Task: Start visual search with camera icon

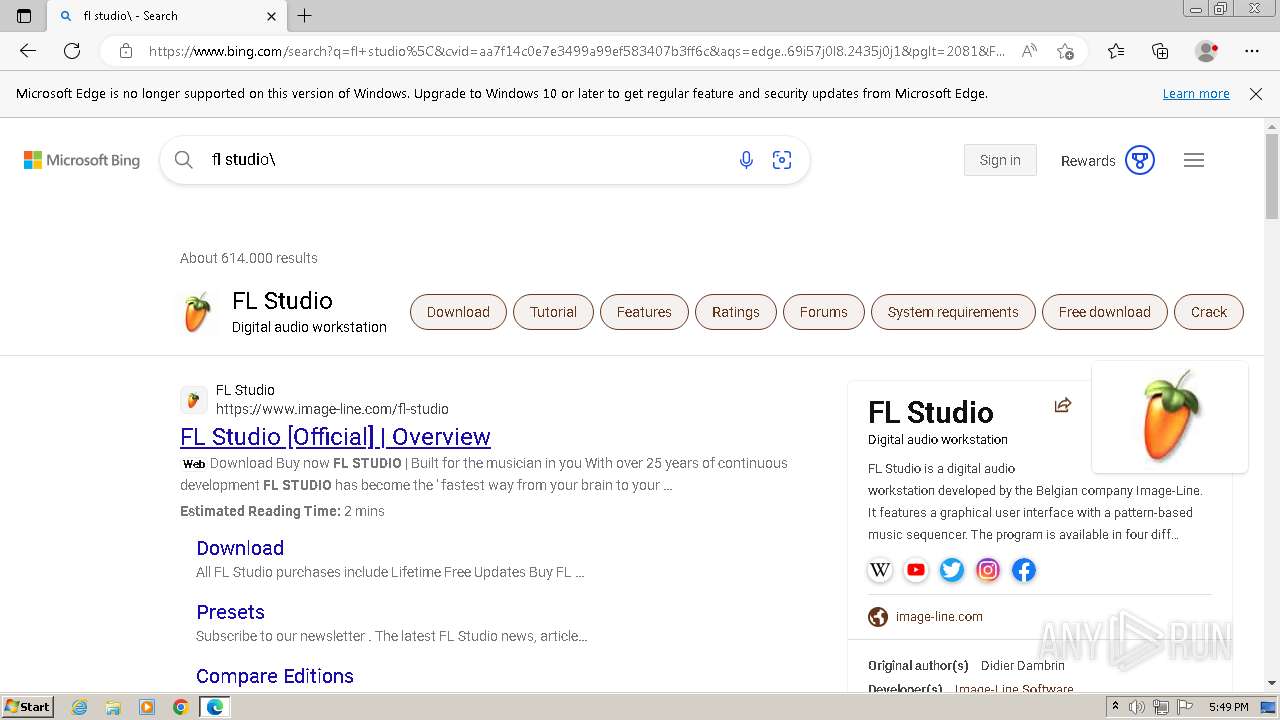Action: (782, 160)
